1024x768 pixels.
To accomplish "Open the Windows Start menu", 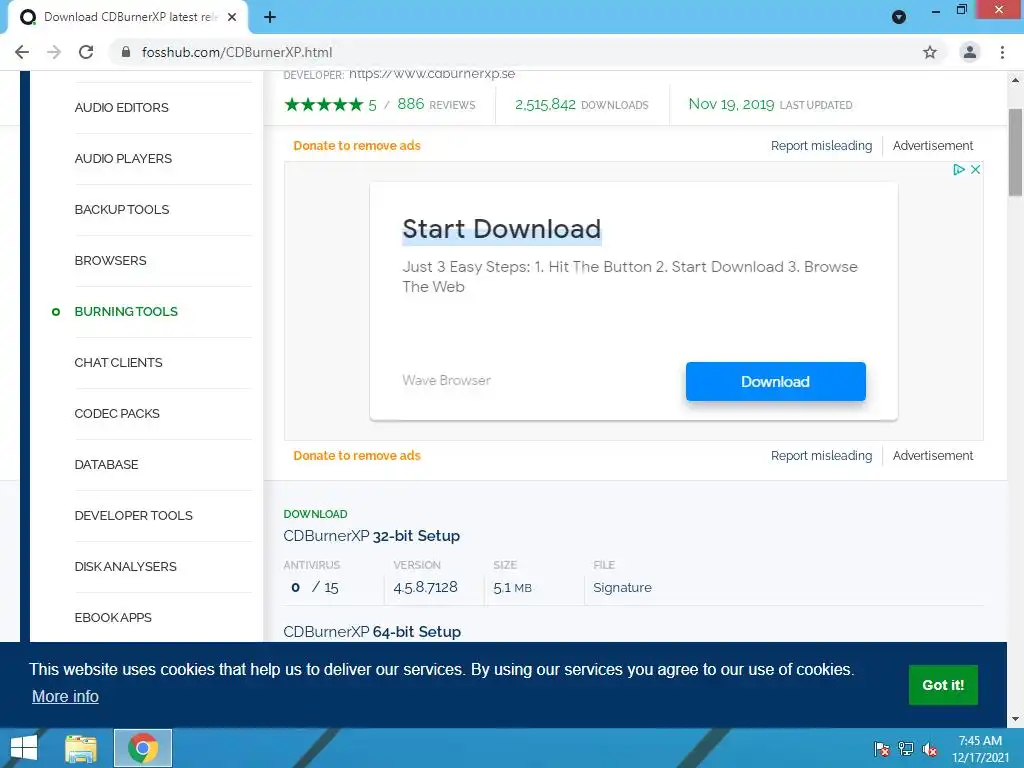I will point(24,748).
